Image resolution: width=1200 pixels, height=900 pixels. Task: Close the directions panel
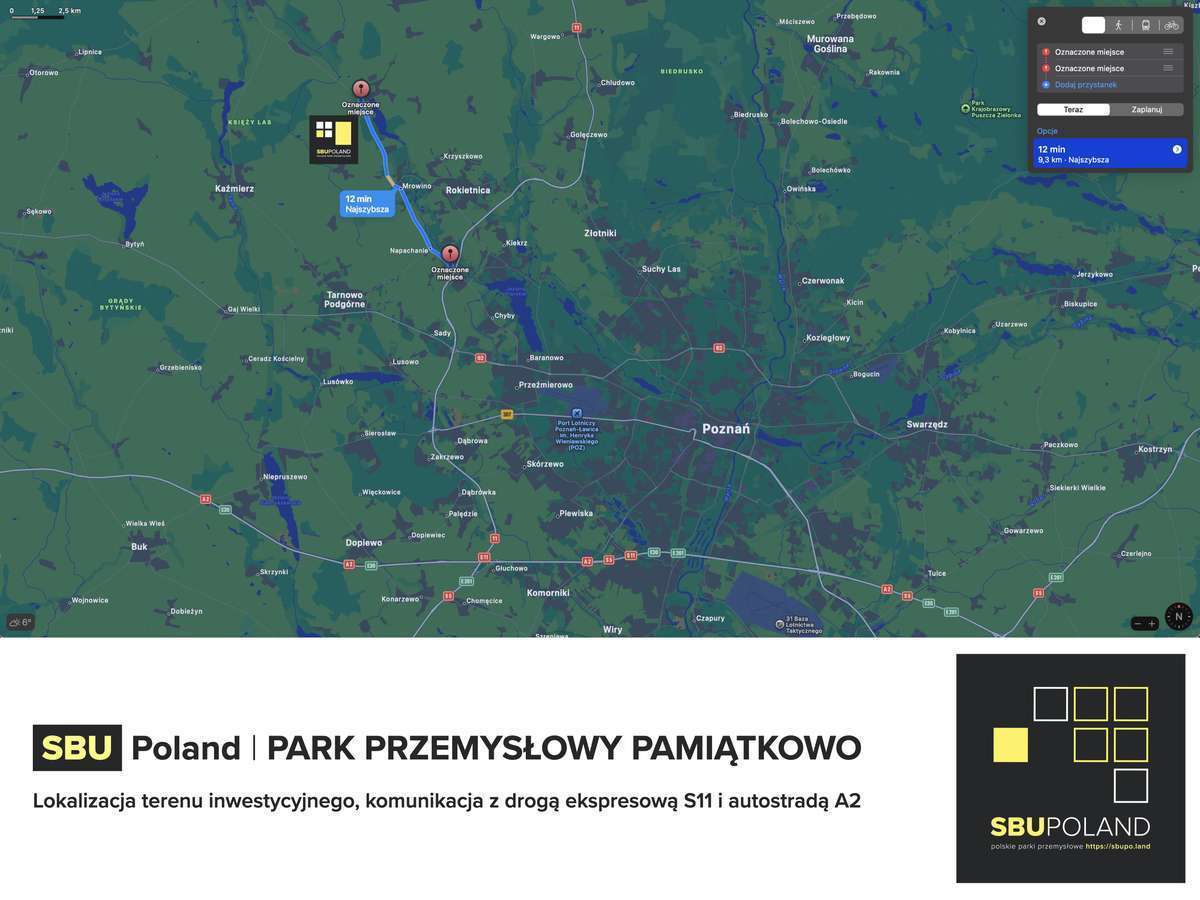(1041, 21)
